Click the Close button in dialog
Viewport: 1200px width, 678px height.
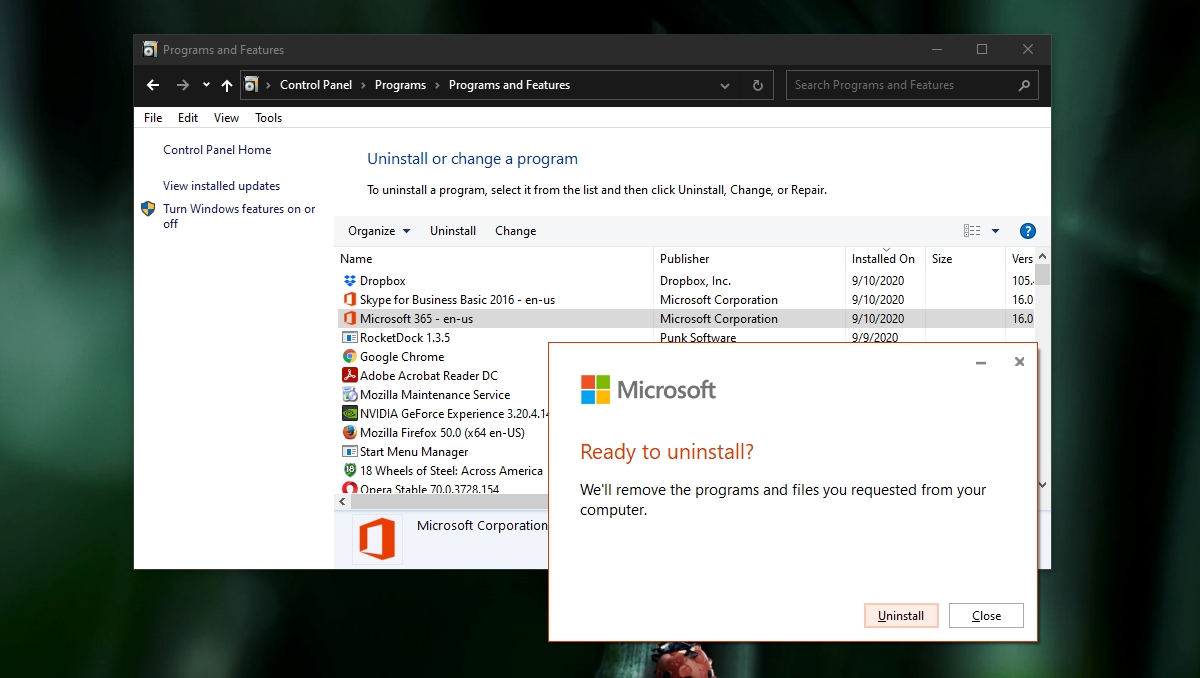pyautogui.click(x=986, y=616)
